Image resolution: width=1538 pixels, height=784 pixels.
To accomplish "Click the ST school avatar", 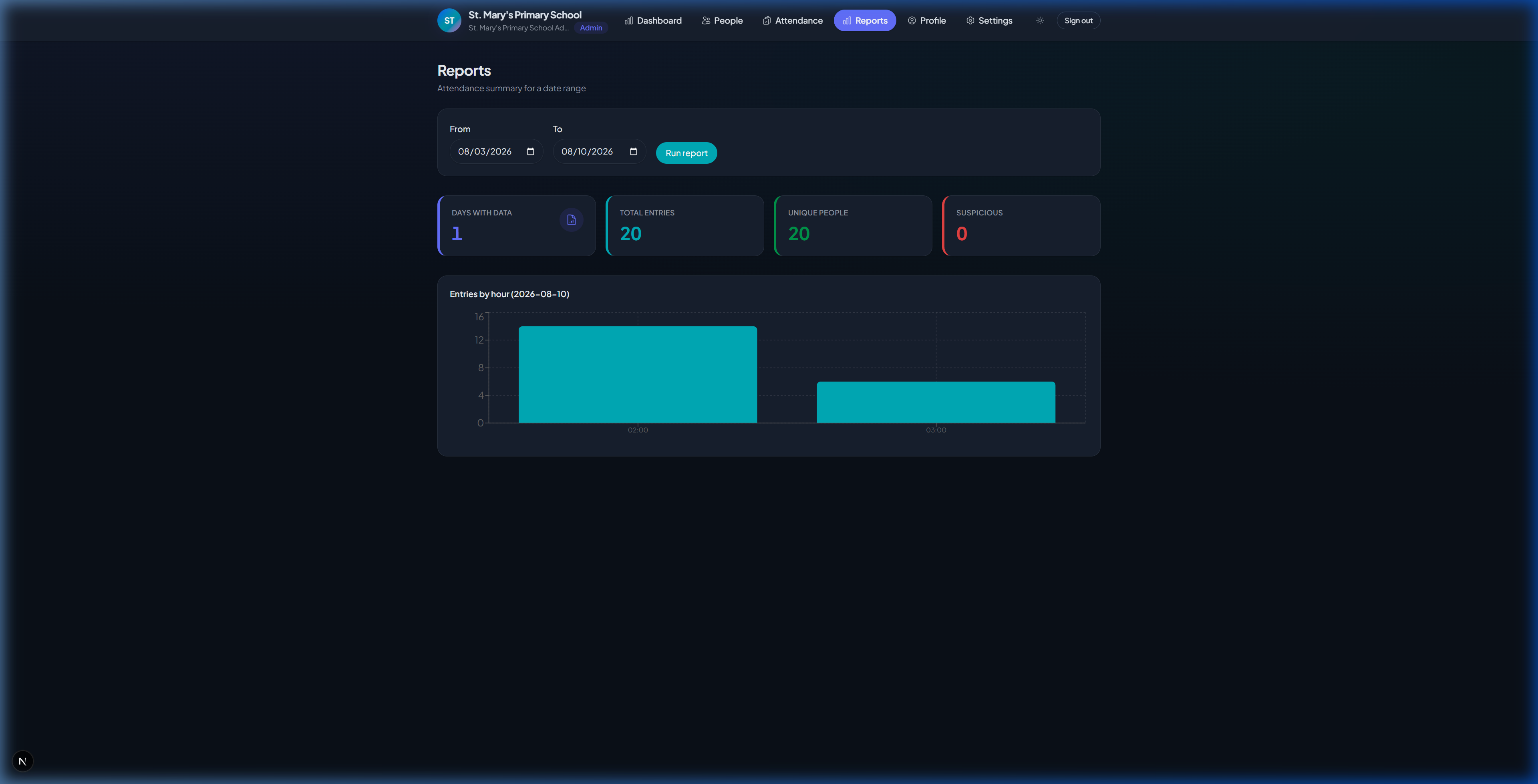I will tap(449, 20).
